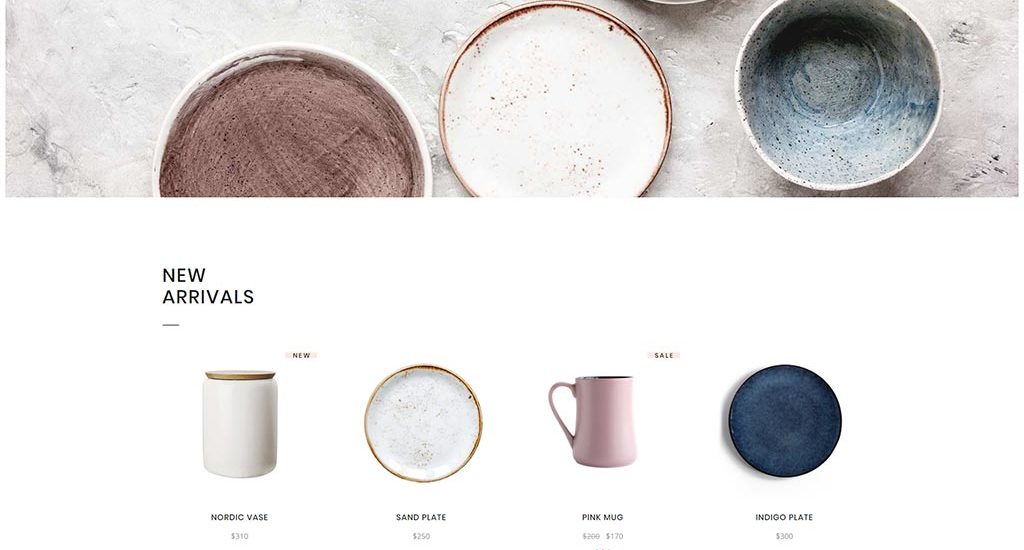
Task: Click the brown brushed plate in banner
Action: click(291, 124)
